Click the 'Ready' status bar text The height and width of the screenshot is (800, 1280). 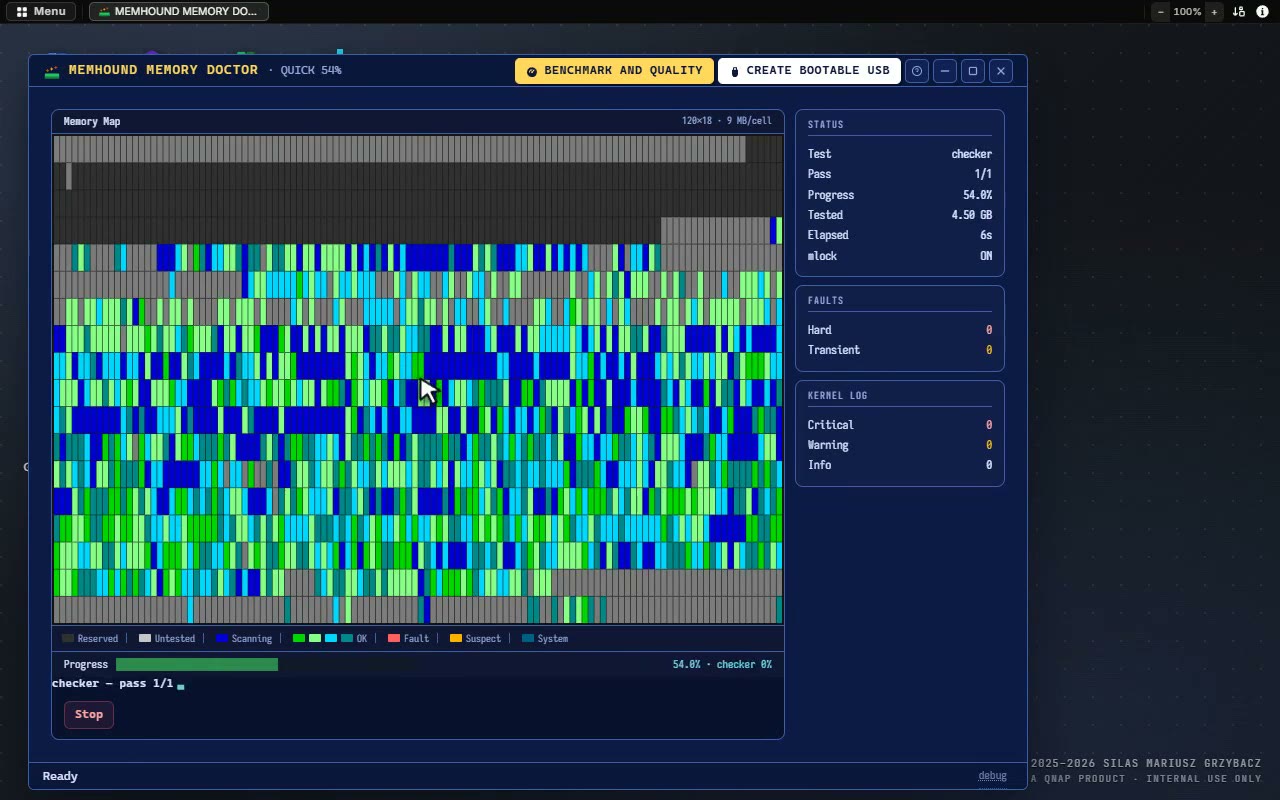(x=60, y=776)
